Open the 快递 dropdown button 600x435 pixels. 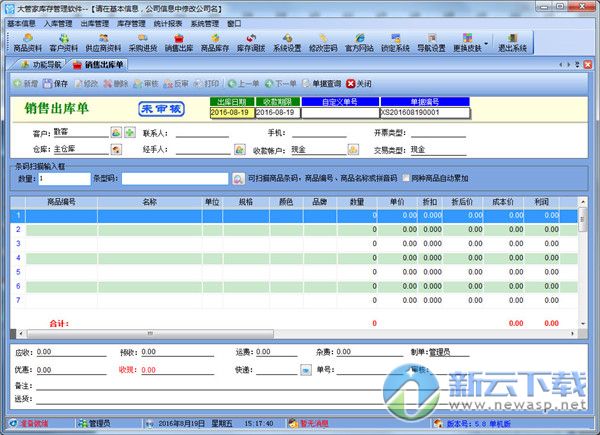[x=306, y=370]
